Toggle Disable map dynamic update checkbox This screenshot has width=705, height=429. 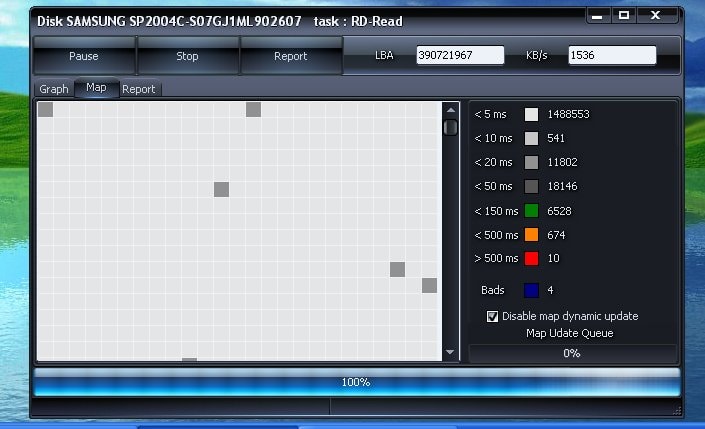tap(492, 316)
